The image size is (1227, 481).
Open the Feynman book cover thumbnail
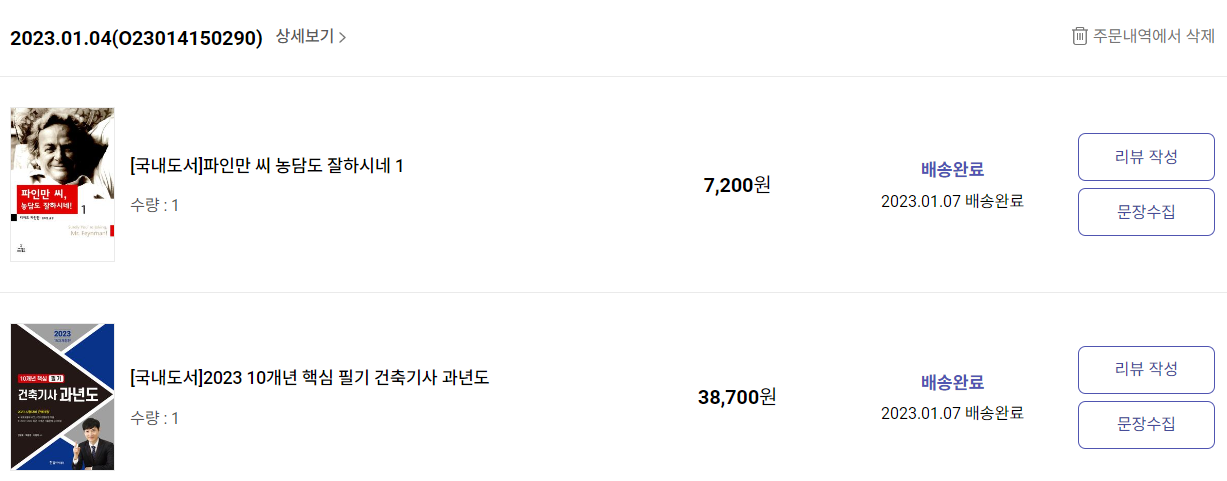pyautogui.click(x=62, y=184)
